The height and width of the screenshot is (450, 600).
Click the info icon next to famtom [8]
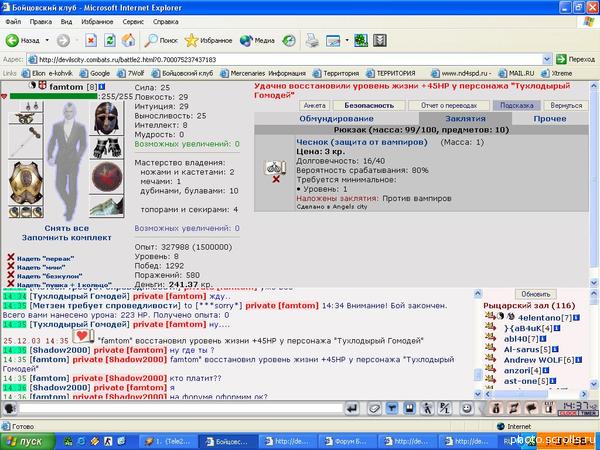point(102,87)
